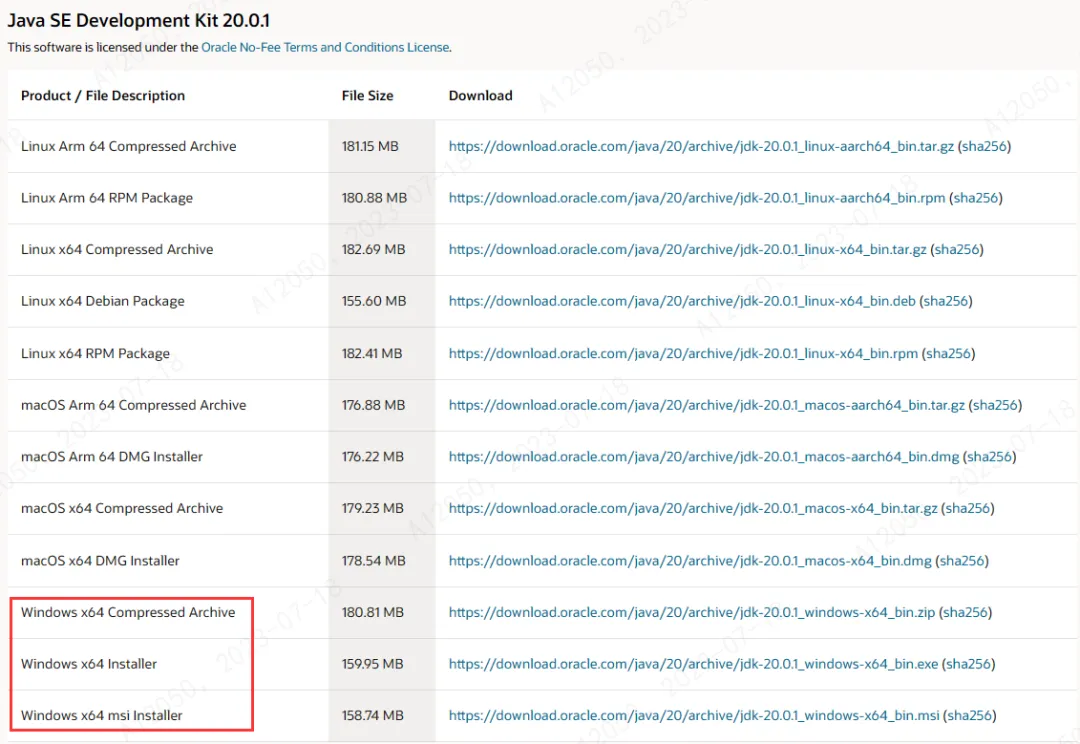Select the Linux x64 Compressed Archive text
This screenshot has width=1080, height=744.
coord(117,249)
